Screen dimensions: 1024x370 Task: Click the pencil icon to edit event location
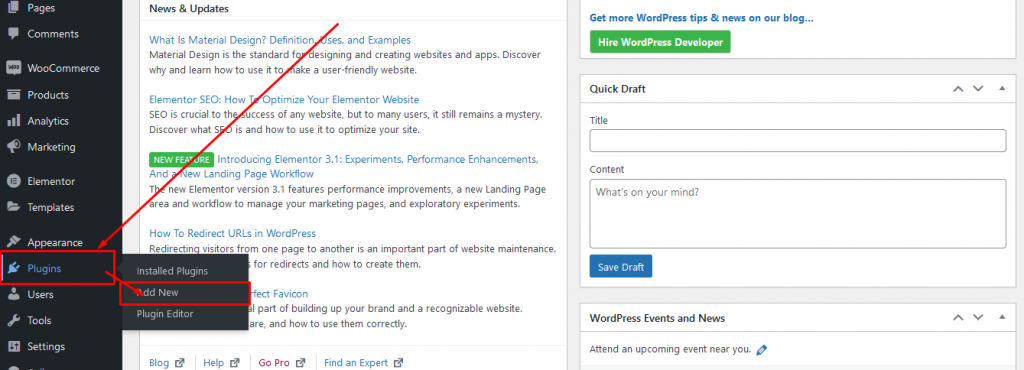click(x=761, y=350)
